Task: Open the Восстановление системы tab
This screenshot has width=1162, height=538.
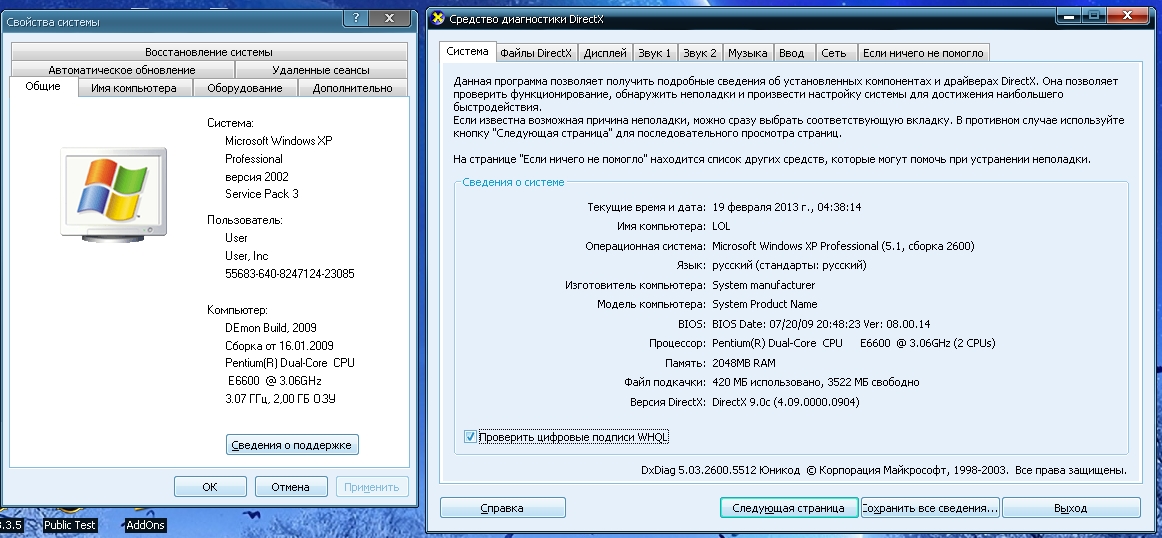Action: 209,52
